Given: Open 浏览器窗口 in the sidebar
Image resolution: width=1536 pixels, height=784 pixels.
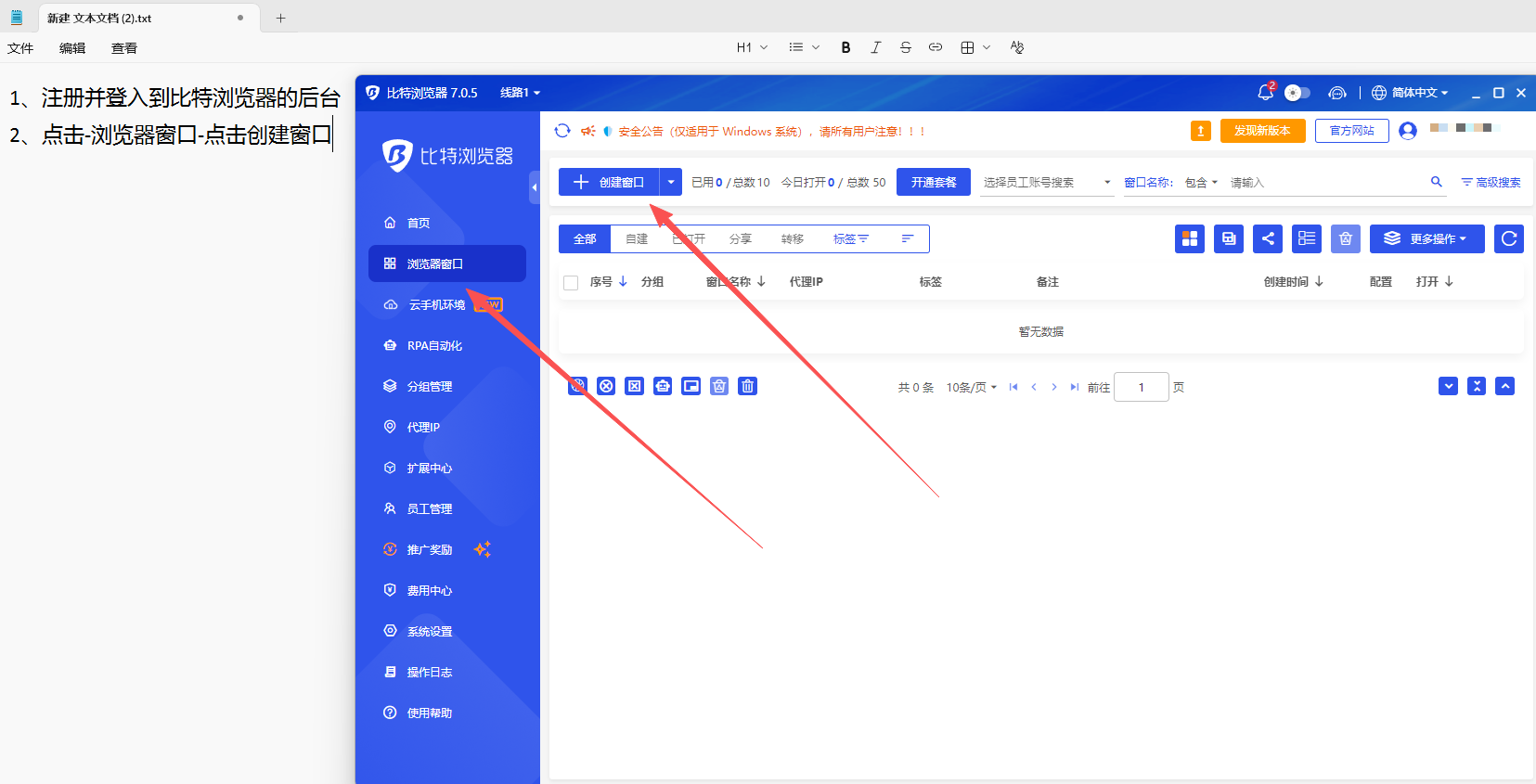Looking at the screenshot, I should tap(447, 263).
